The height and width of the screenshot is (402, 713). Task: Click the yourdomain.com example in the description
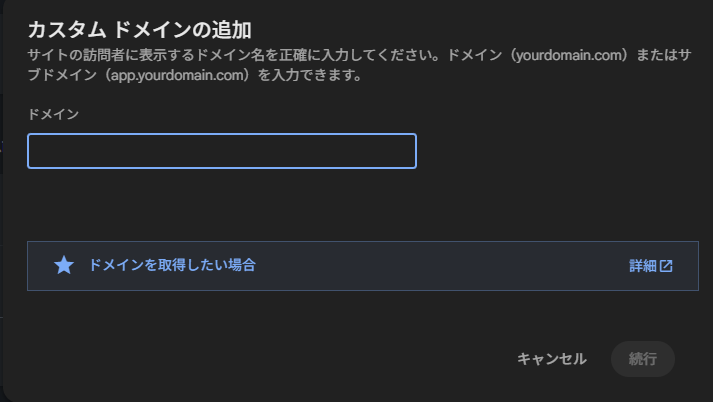[566, 56]
